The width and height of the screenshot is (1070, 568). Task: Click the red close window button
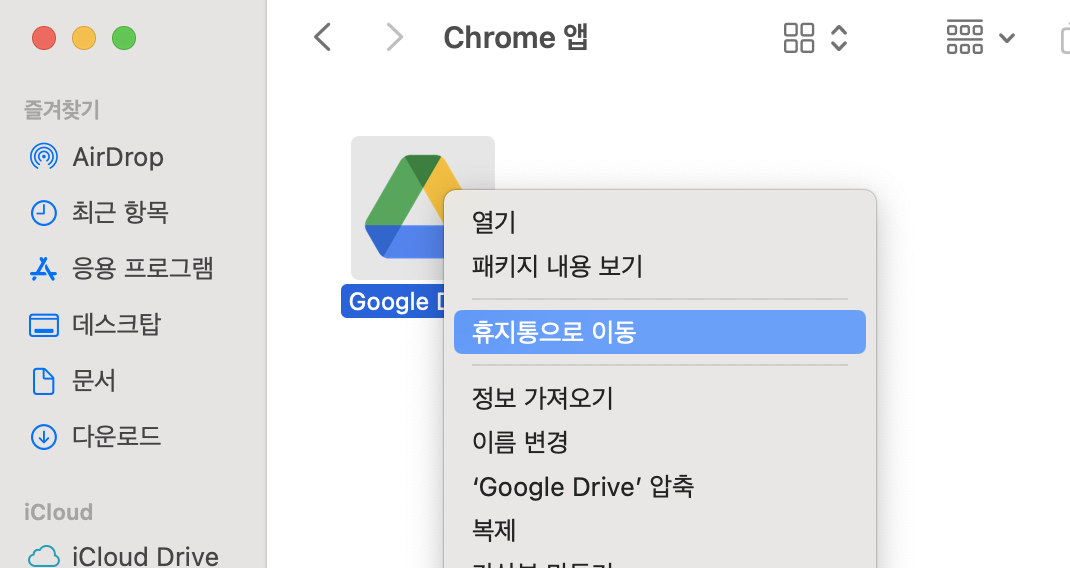(44, 38)
